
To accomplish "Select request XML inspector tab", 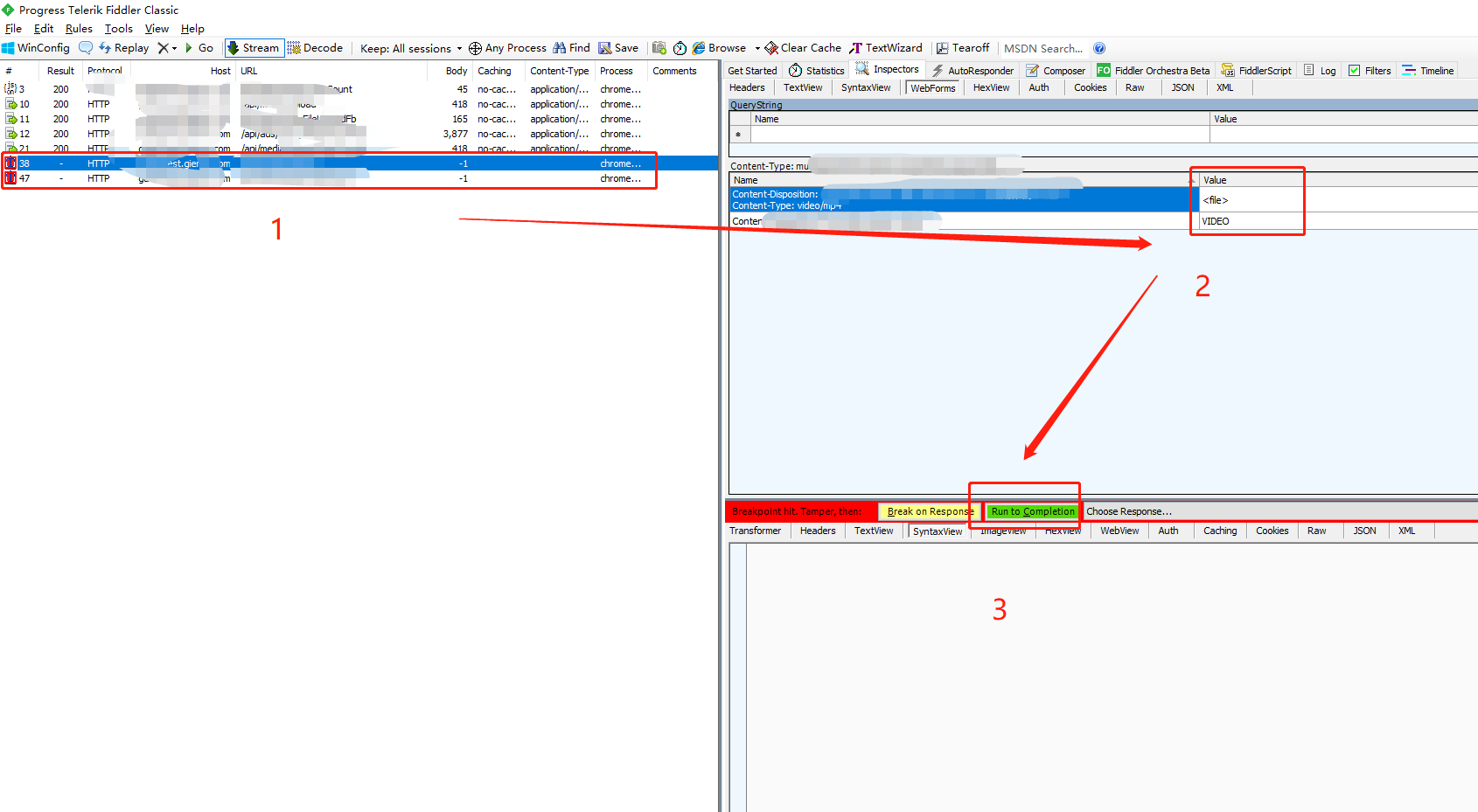I will [1224, 87].
